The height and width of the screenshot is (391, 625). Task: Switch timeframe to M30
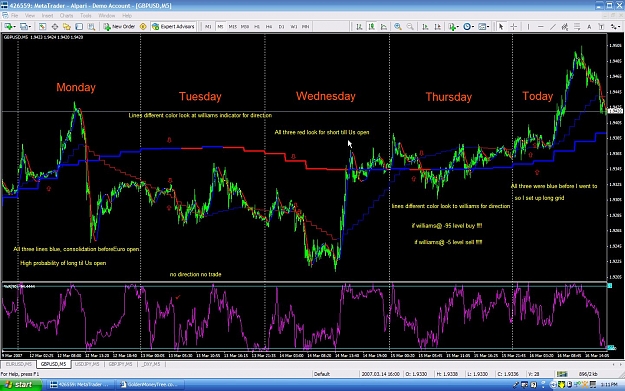(245, 26)
